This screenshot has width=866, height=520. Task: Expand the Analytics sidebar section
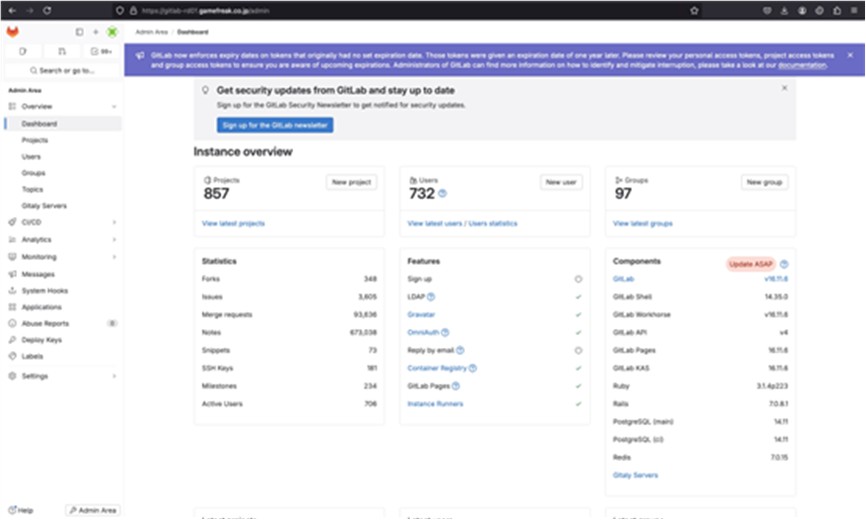point(114,240)
